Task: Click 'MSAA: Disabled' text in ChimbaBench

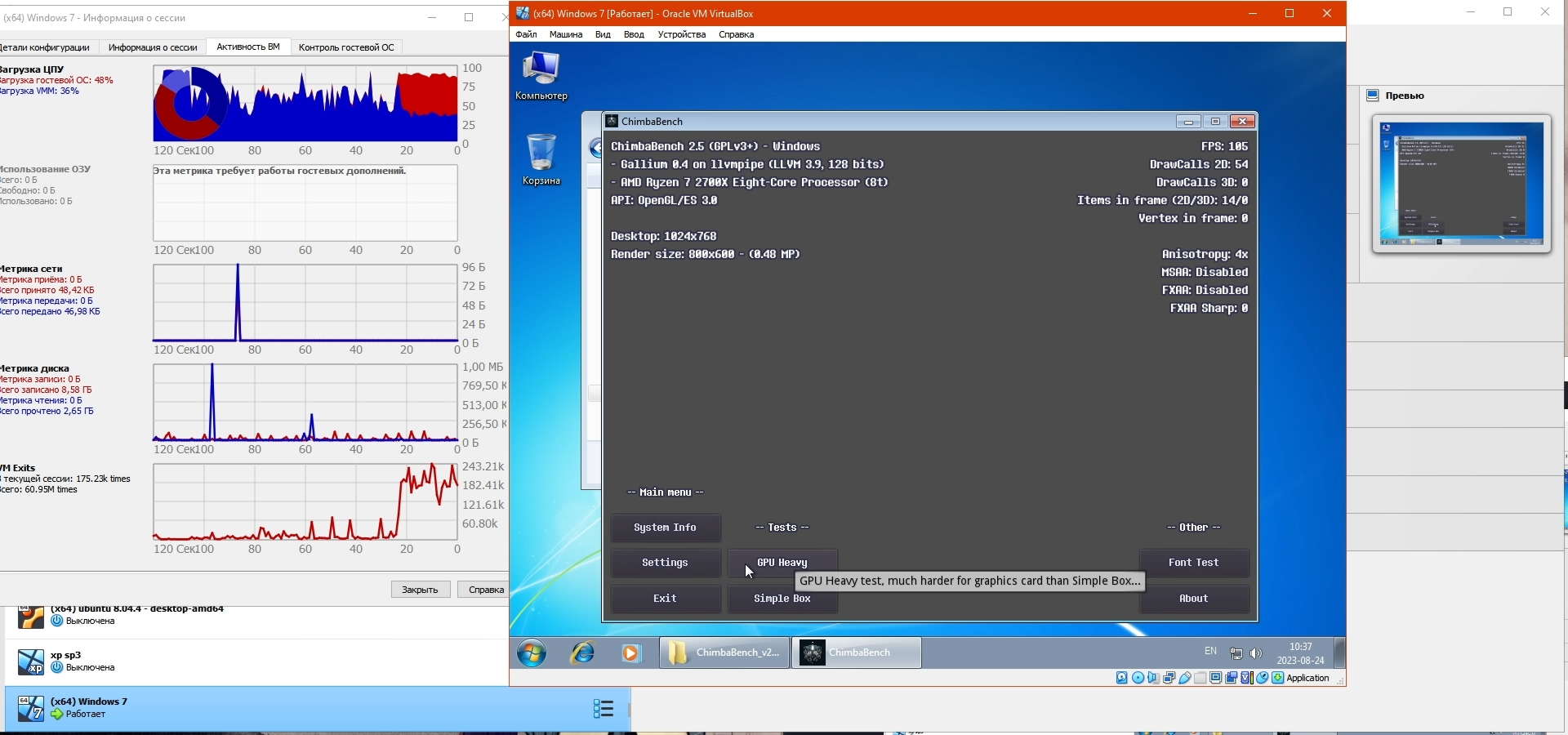Action: [1205, 272]
